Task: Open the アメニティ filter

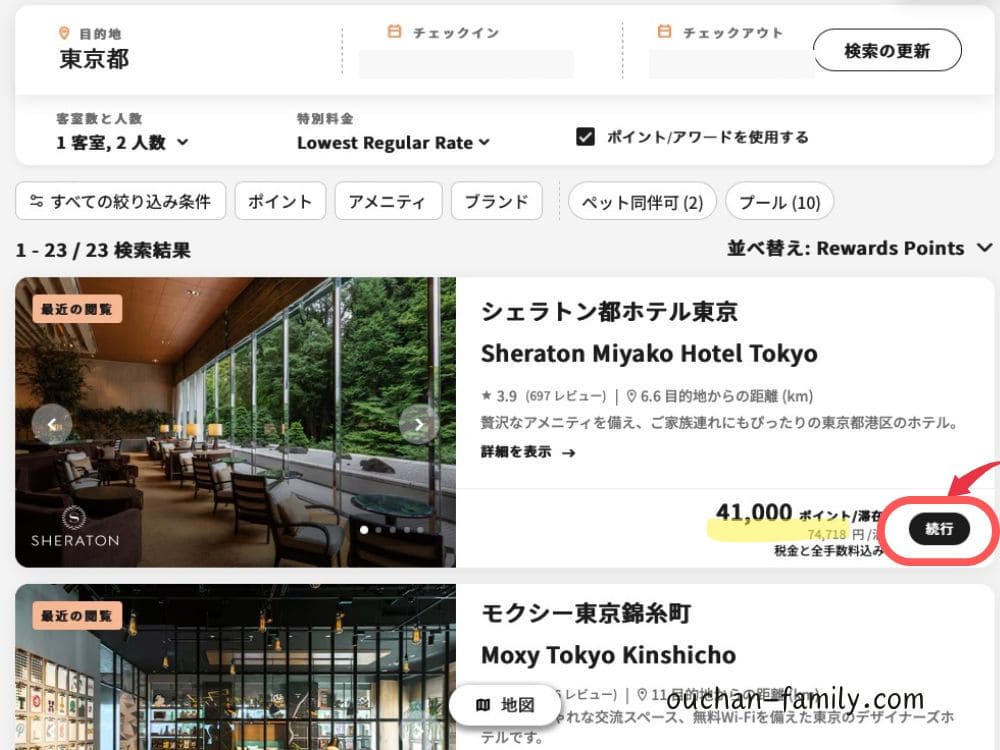Action: tap(388, 202)
